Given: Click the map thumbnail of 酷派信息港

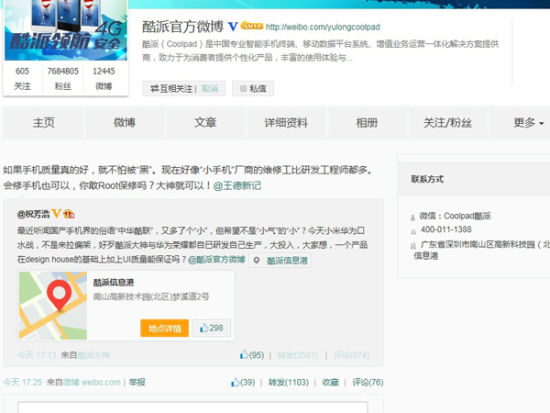Looking at the screenshot, I should click(53, 305).
